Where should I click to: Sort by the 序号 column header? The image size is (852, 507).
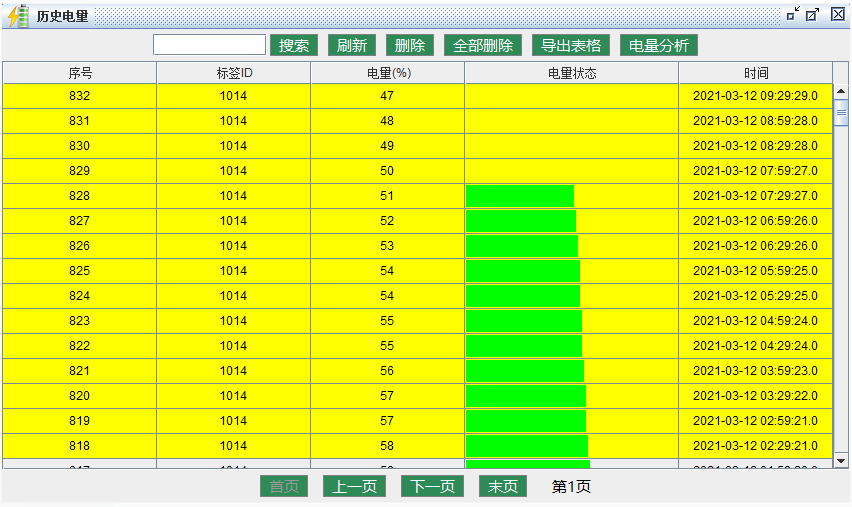tap(80, 73)
